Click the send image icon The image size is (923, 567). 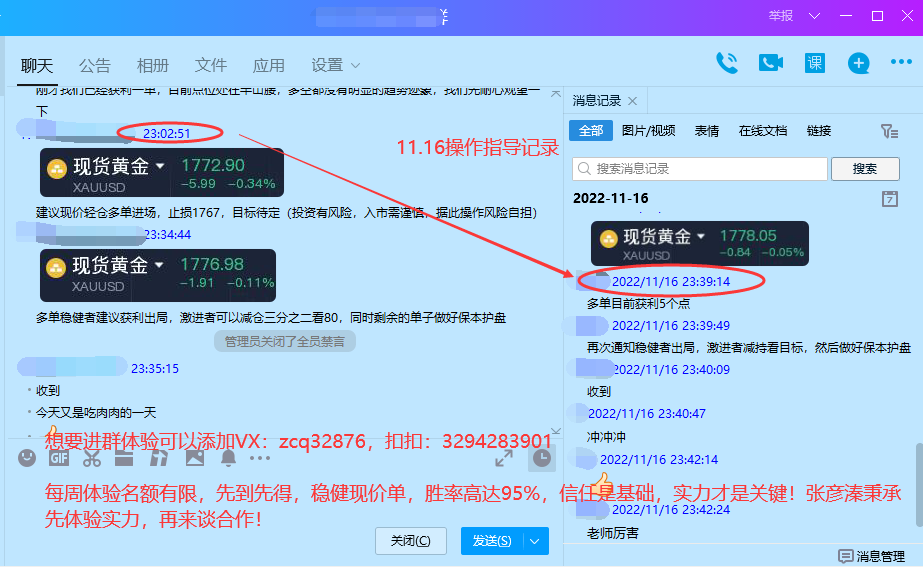tap(194, 458)
